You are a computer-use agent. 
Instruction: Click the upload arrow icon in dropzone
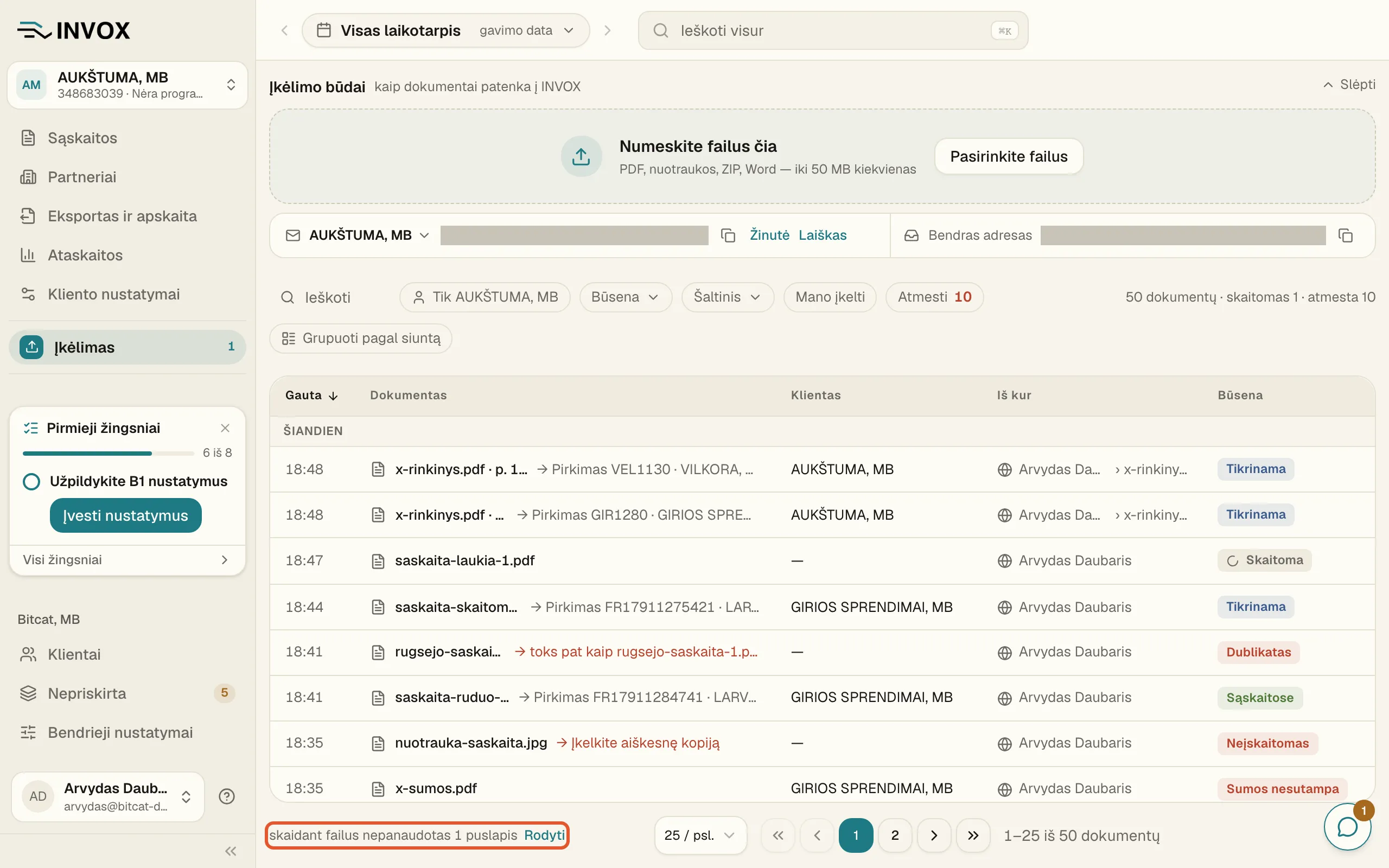[581, 156]
